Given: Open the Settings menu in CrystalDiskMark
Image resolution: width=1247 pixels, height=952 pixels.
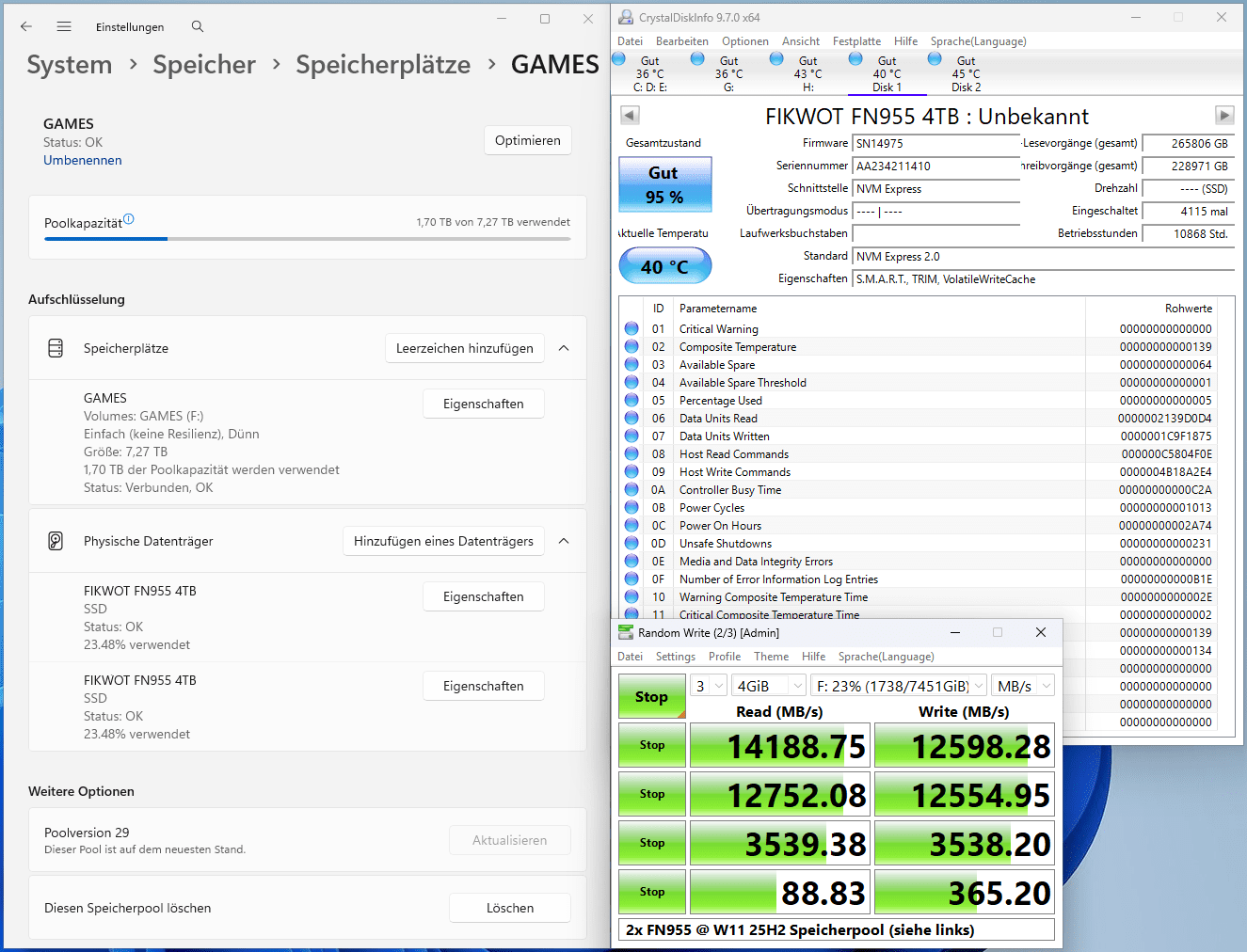Looking at the screenshot, I should point(676,657).
